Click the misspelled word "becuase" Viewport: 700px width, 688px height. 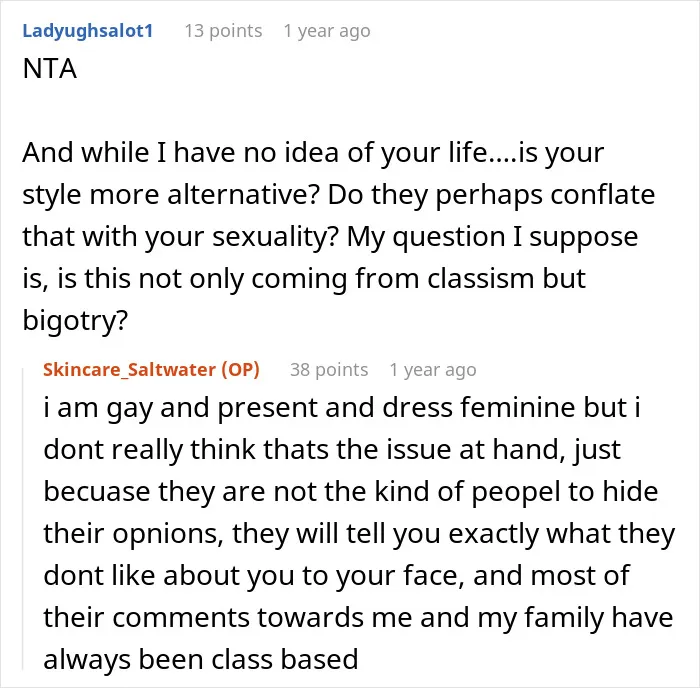pyautogui.click(x=97, y=492)
